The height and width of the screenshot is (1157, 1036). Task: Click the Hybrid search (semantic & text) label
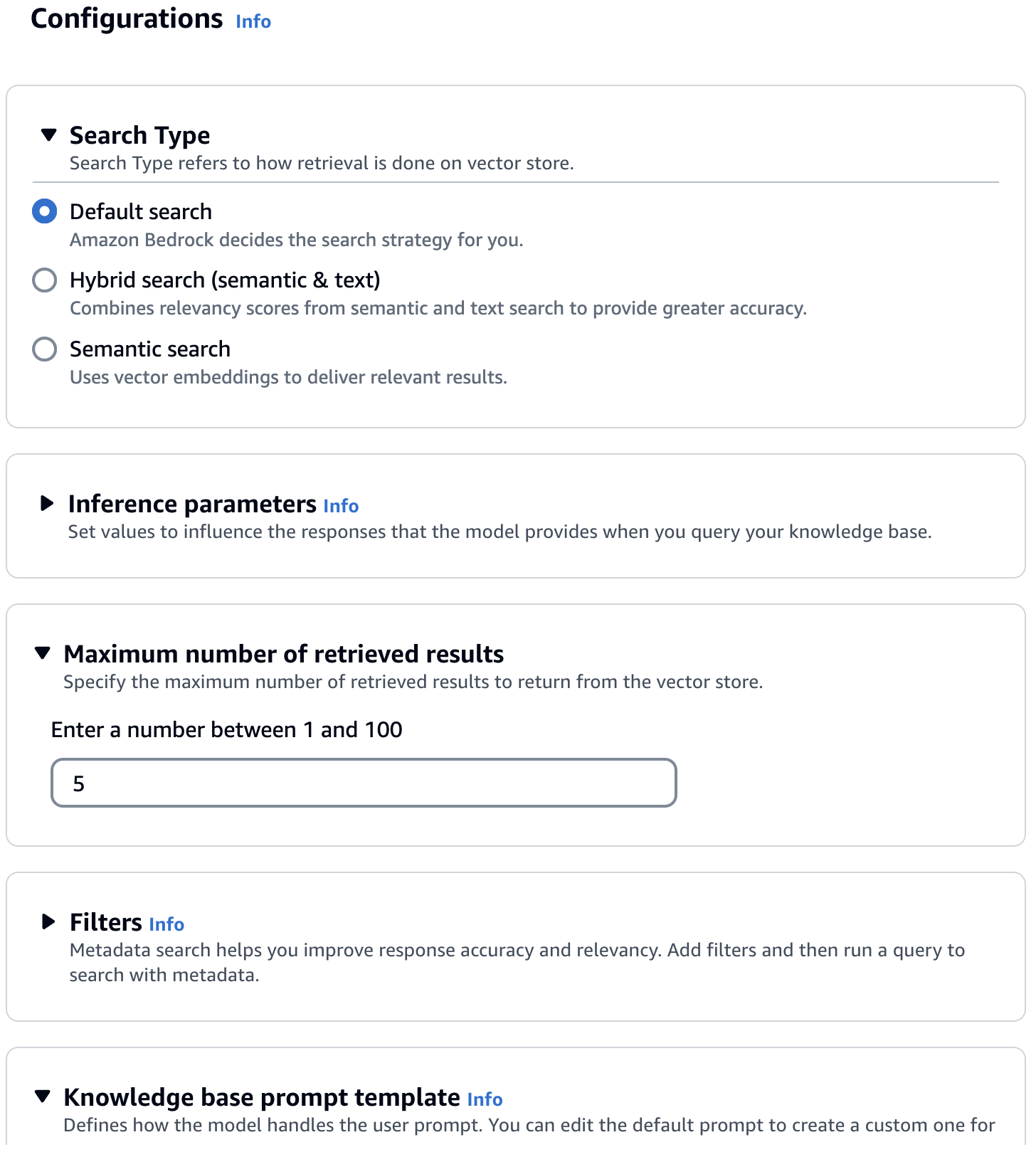[x=225, y=280]
